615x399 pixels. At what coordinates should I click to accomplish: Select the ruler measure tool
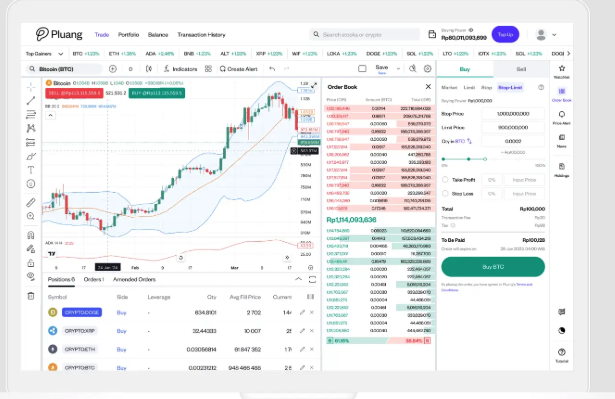pyautogui.click(x=31, y=202)
